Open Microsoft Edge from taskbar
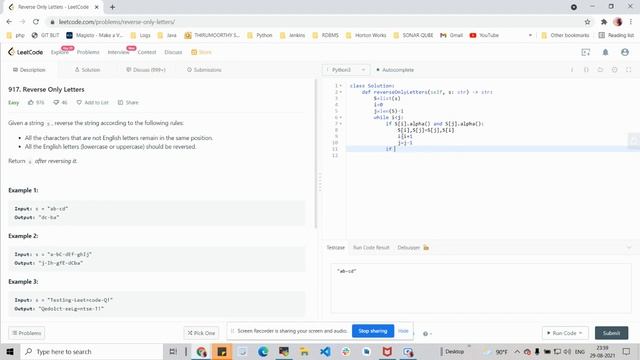Screen dimensions: 640x360 tap(263, 351)
